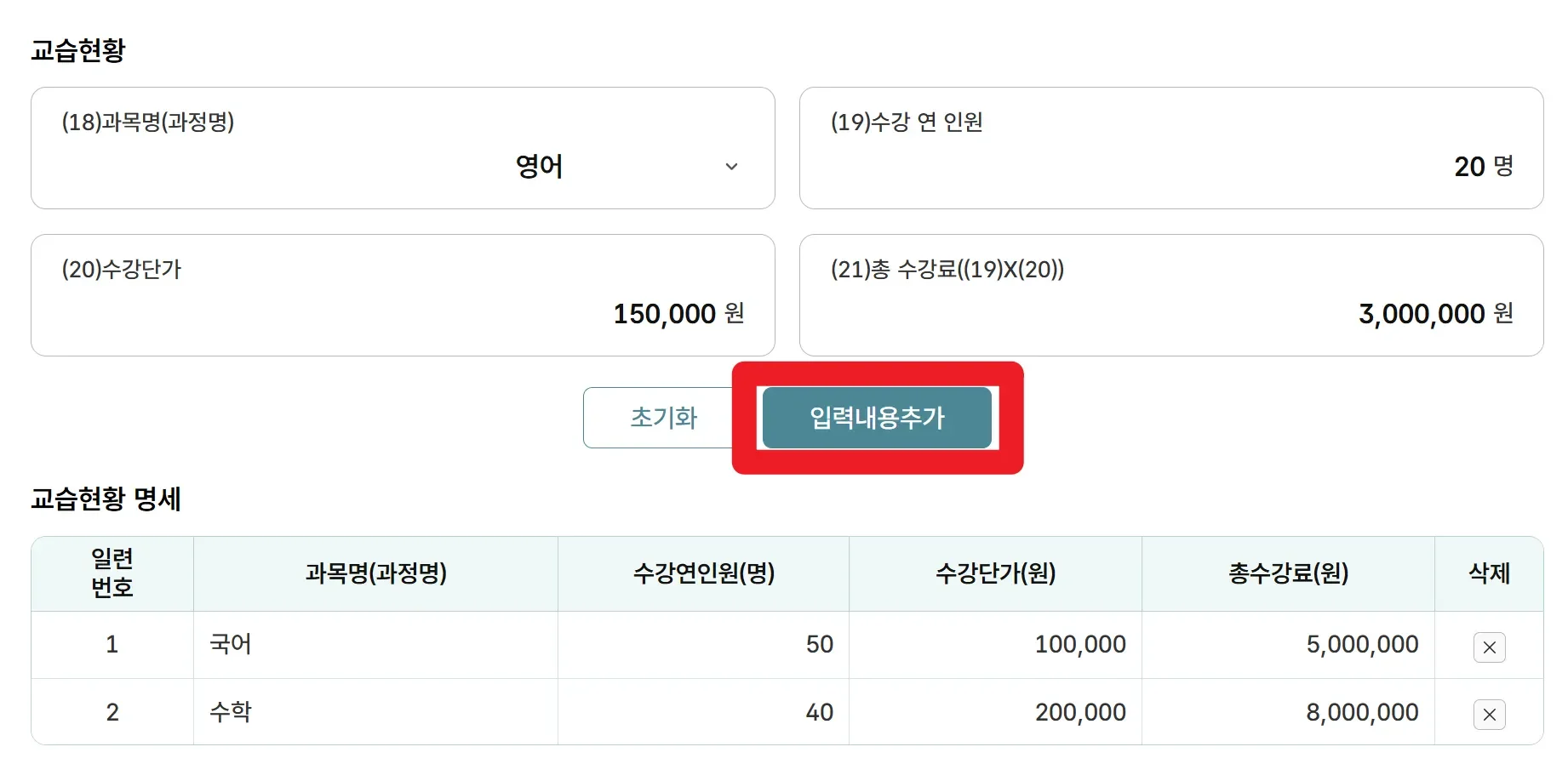Image resolution: width=1568 pixels, height=781 pixels.
Task: Click the 교습현황 명세 section heading
Action: pos(106,499)
